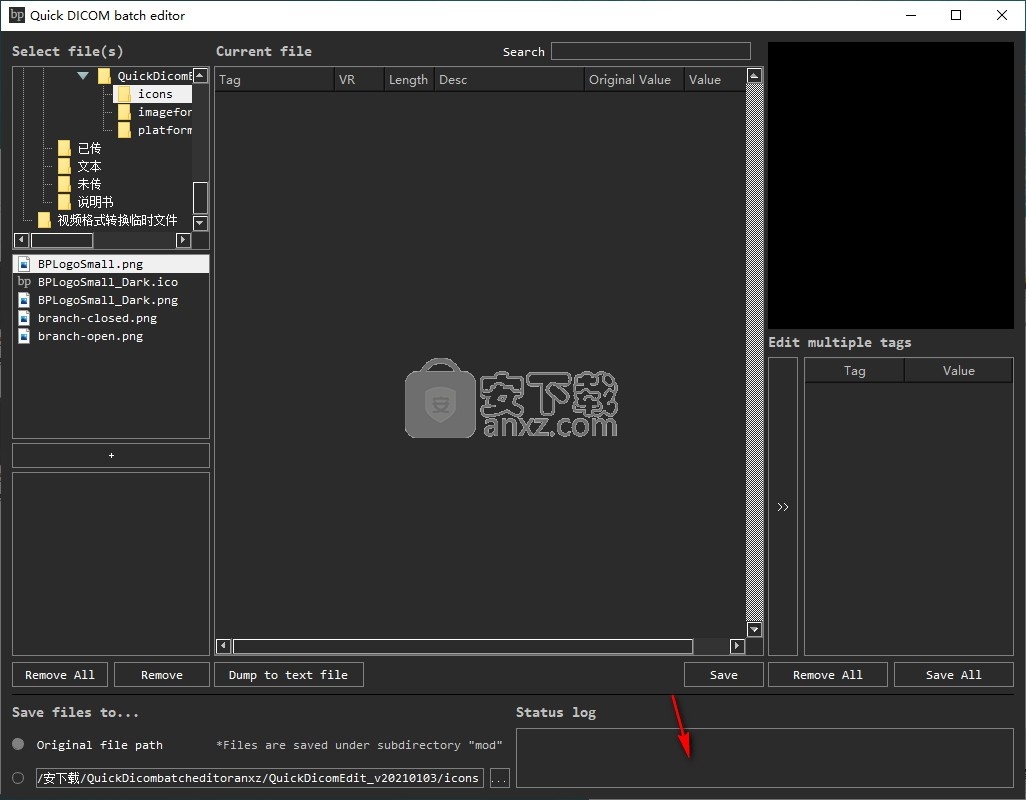
Task: Click Value column header in Current file
Action: point(715,80)
